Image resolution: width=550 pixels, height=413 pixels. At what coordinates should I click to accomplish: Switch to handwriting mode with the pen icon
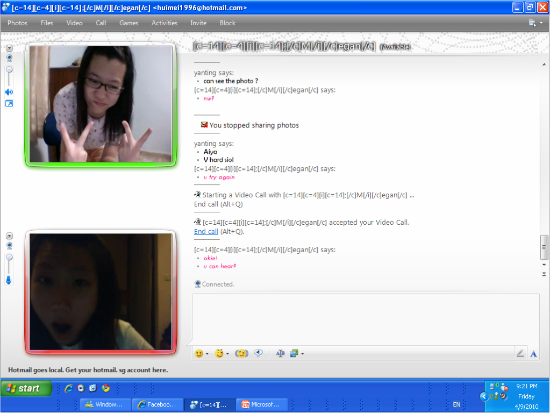[520, 353]
